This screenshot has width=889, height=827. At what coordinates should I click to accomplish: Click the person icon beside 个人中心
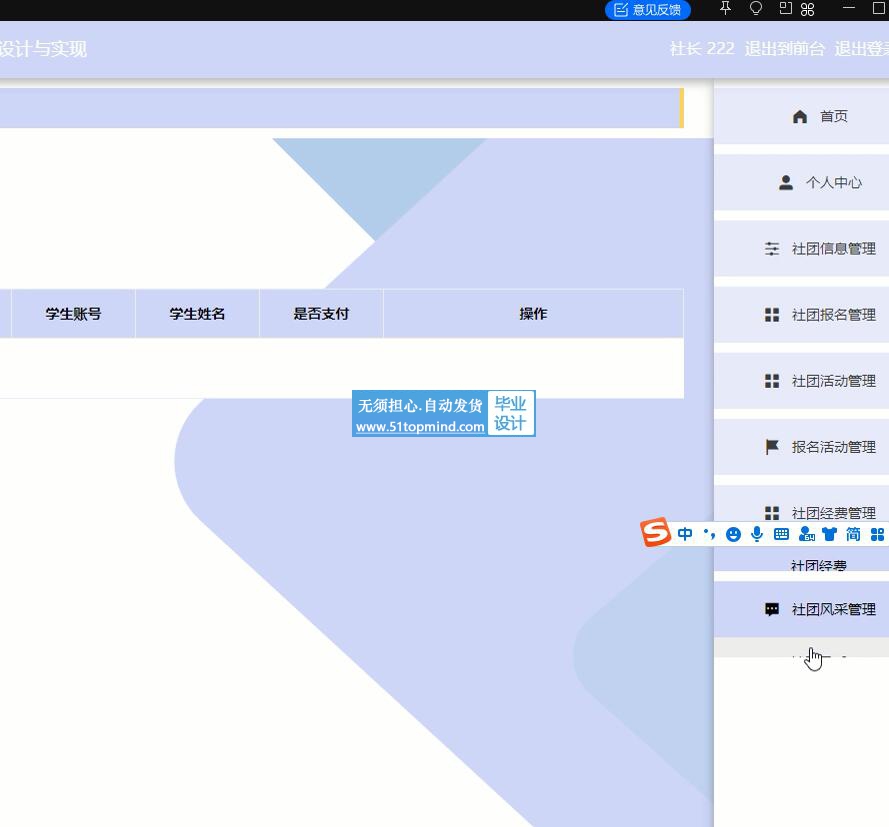click(x=786, y=183)
